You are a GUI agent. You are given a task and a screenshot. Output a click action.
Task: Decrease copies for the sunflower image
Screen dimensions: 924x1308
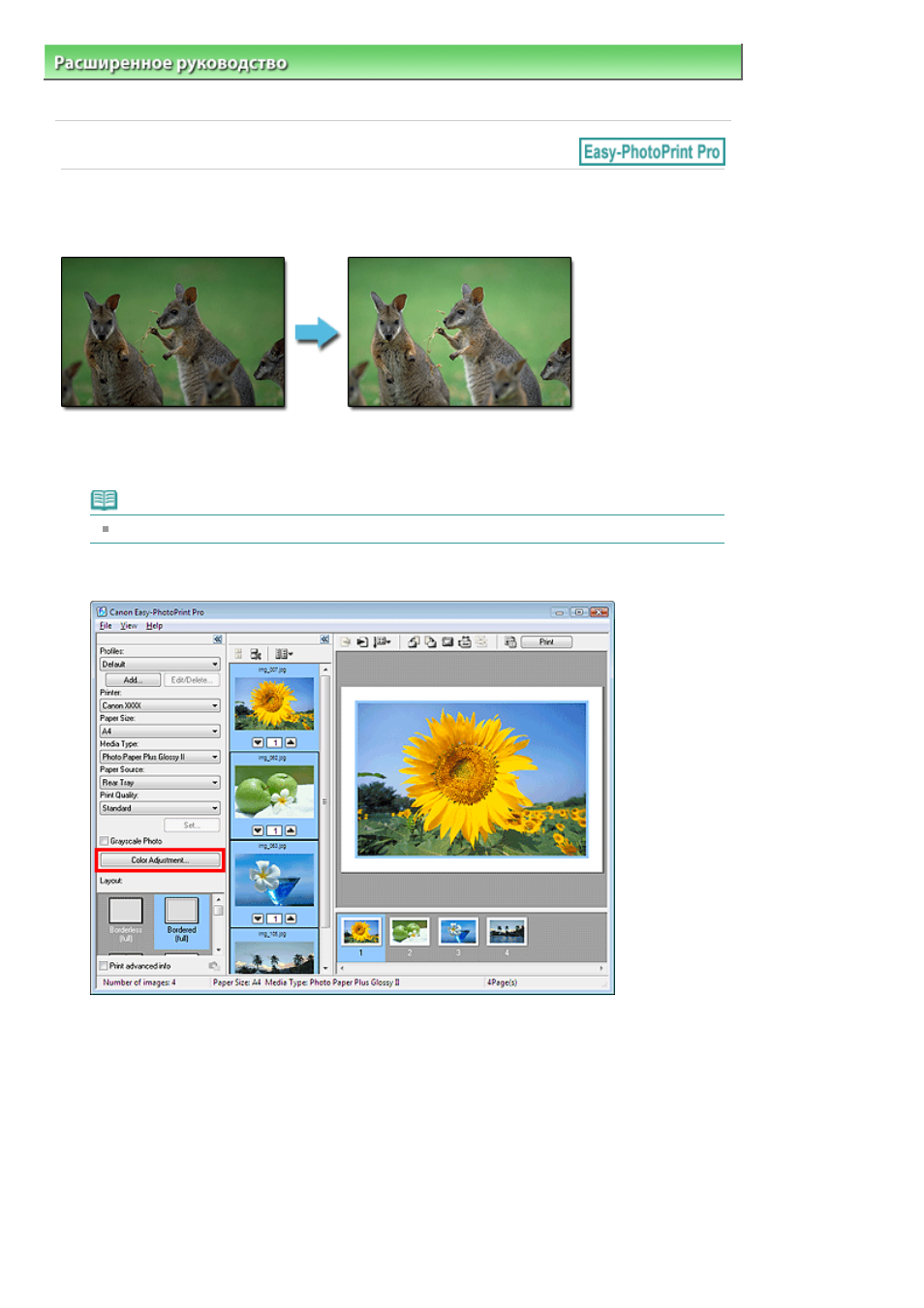click(258, 742)
